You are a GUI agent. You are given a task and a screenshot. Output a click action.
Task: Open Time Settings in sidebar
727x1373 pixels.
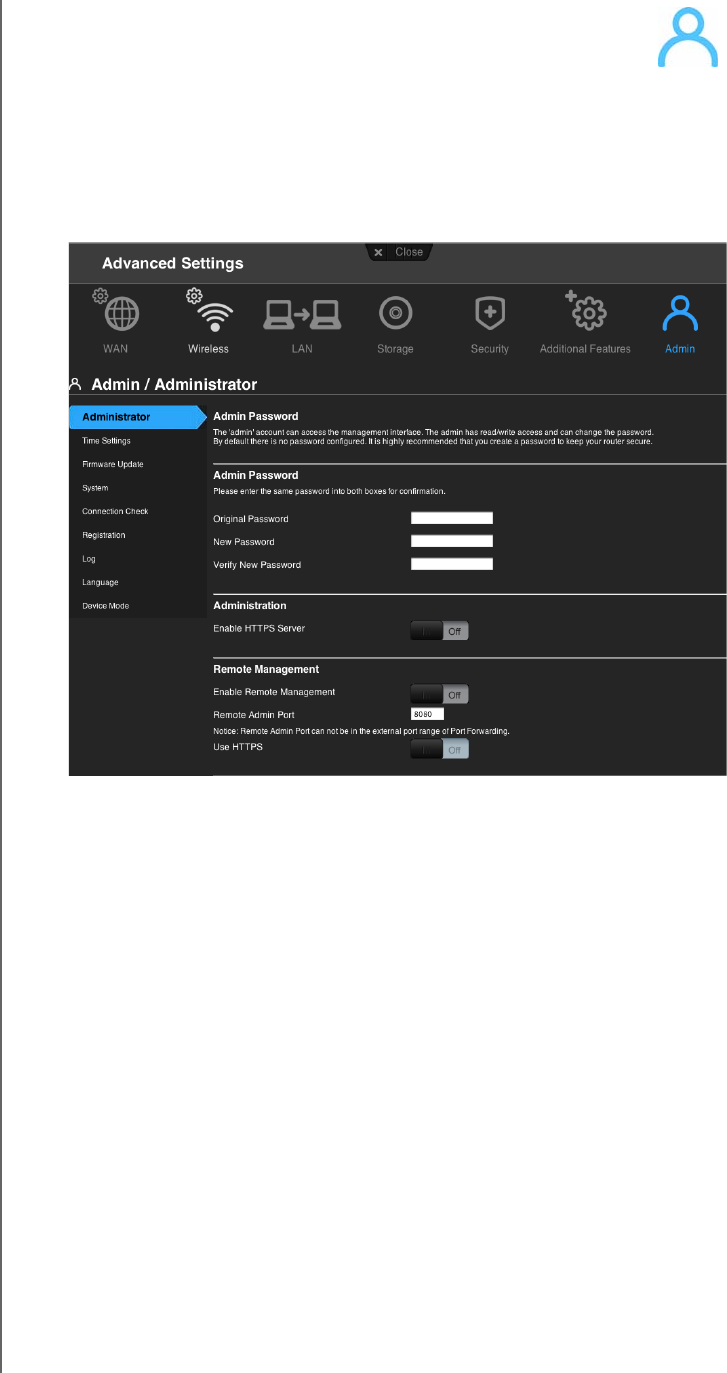coord(106,441)
